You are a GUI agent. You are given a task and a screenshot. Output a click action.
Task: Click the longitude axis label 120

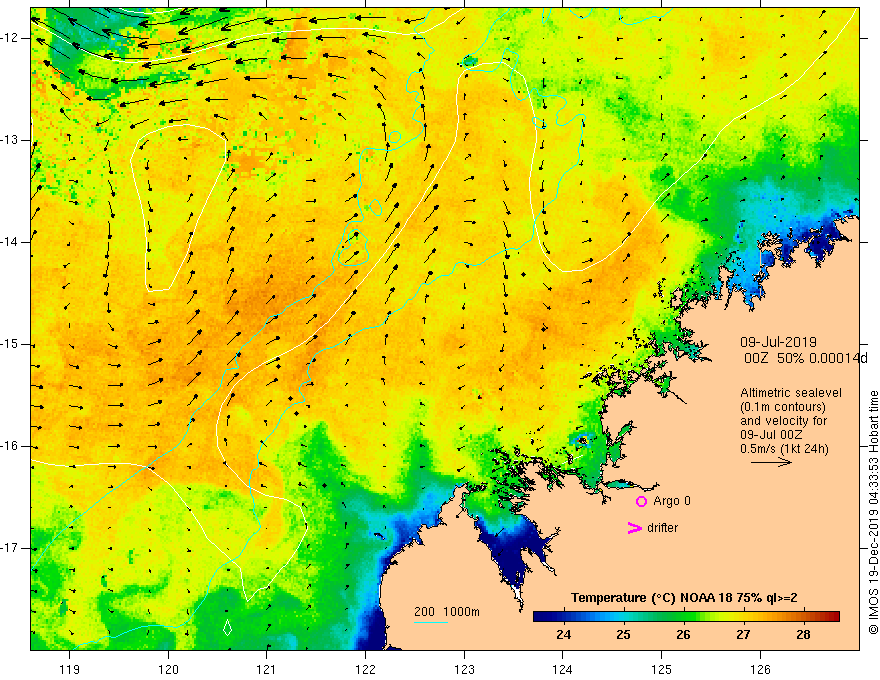(x=168, y=669)
